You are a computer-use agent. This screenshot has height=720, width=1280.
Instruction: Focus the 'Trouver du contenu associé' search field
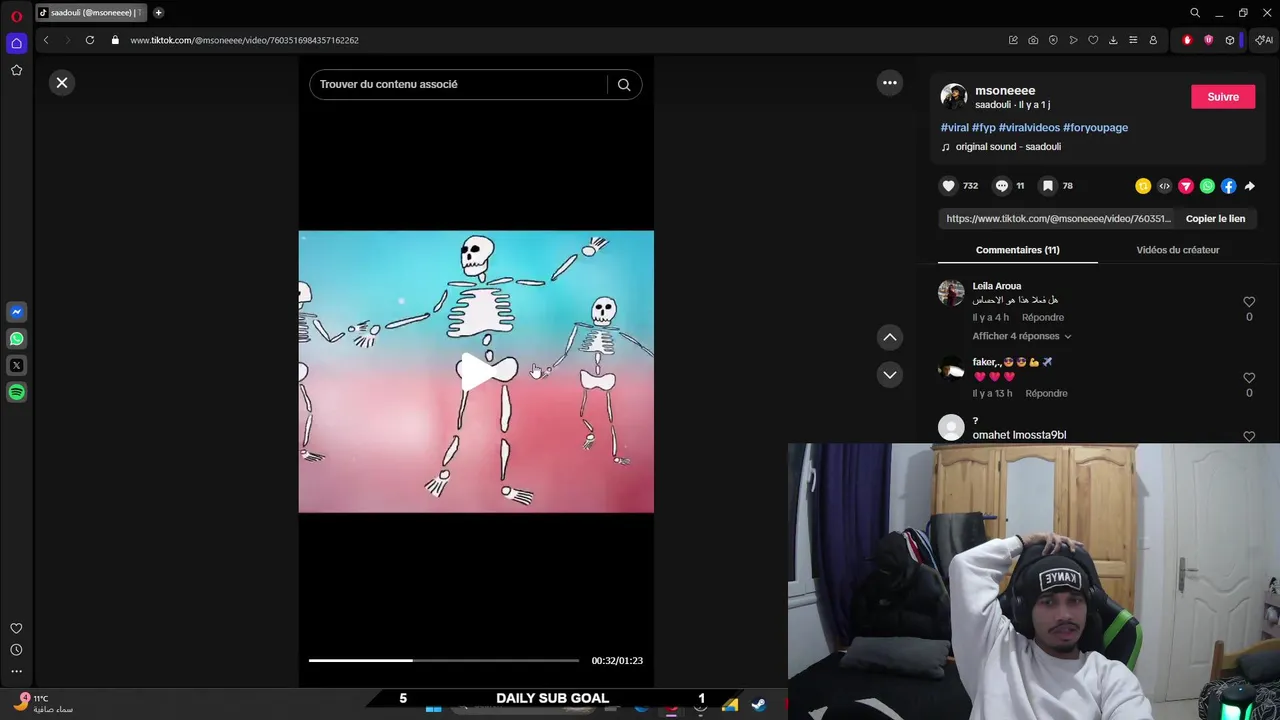457,85
